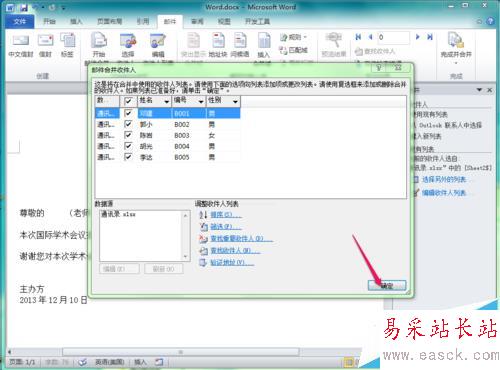The height and width of the screenshot is (370, 500).
Task: Uncheck the recipient row B005 checkbox
Action: coord(128,157)
